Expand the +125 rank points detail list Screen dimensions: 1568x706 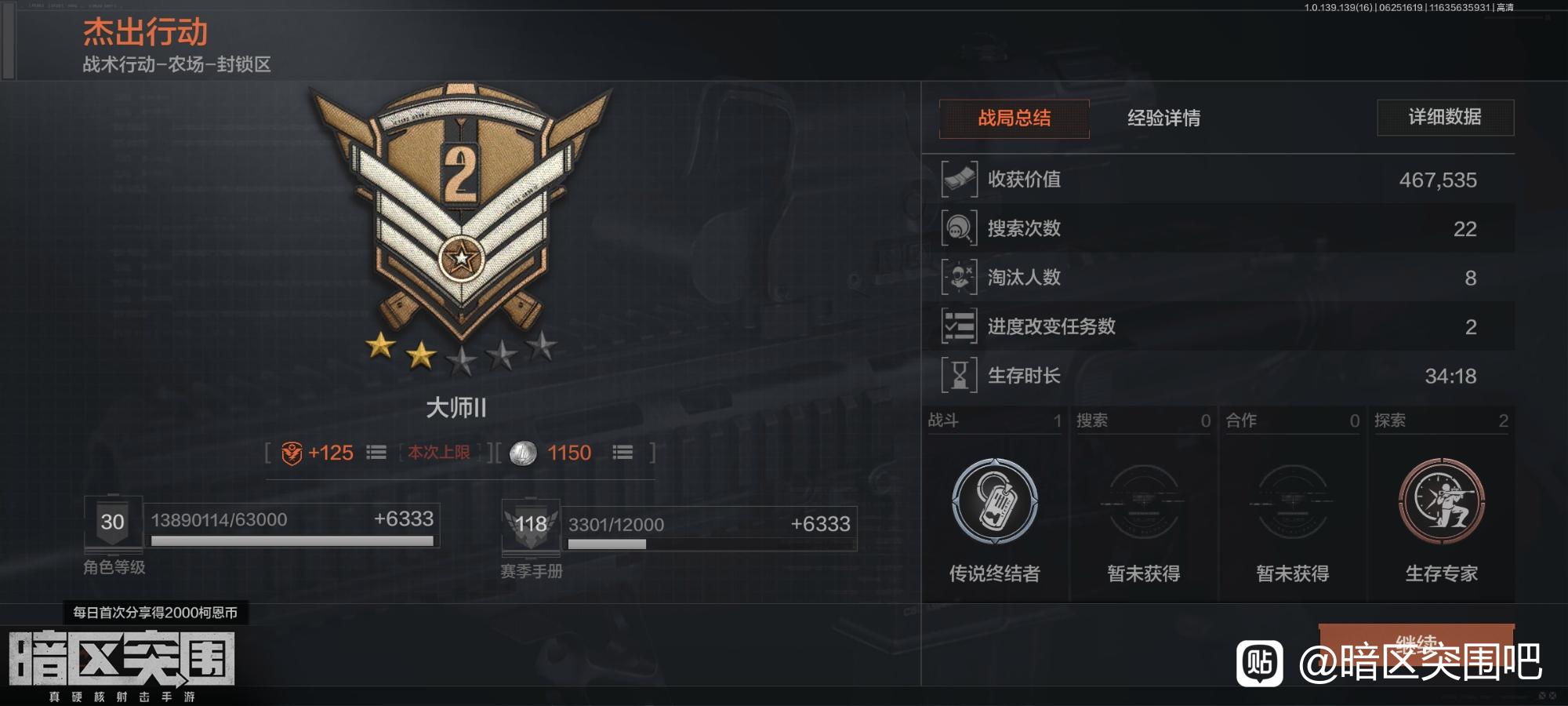click(376, 453)
